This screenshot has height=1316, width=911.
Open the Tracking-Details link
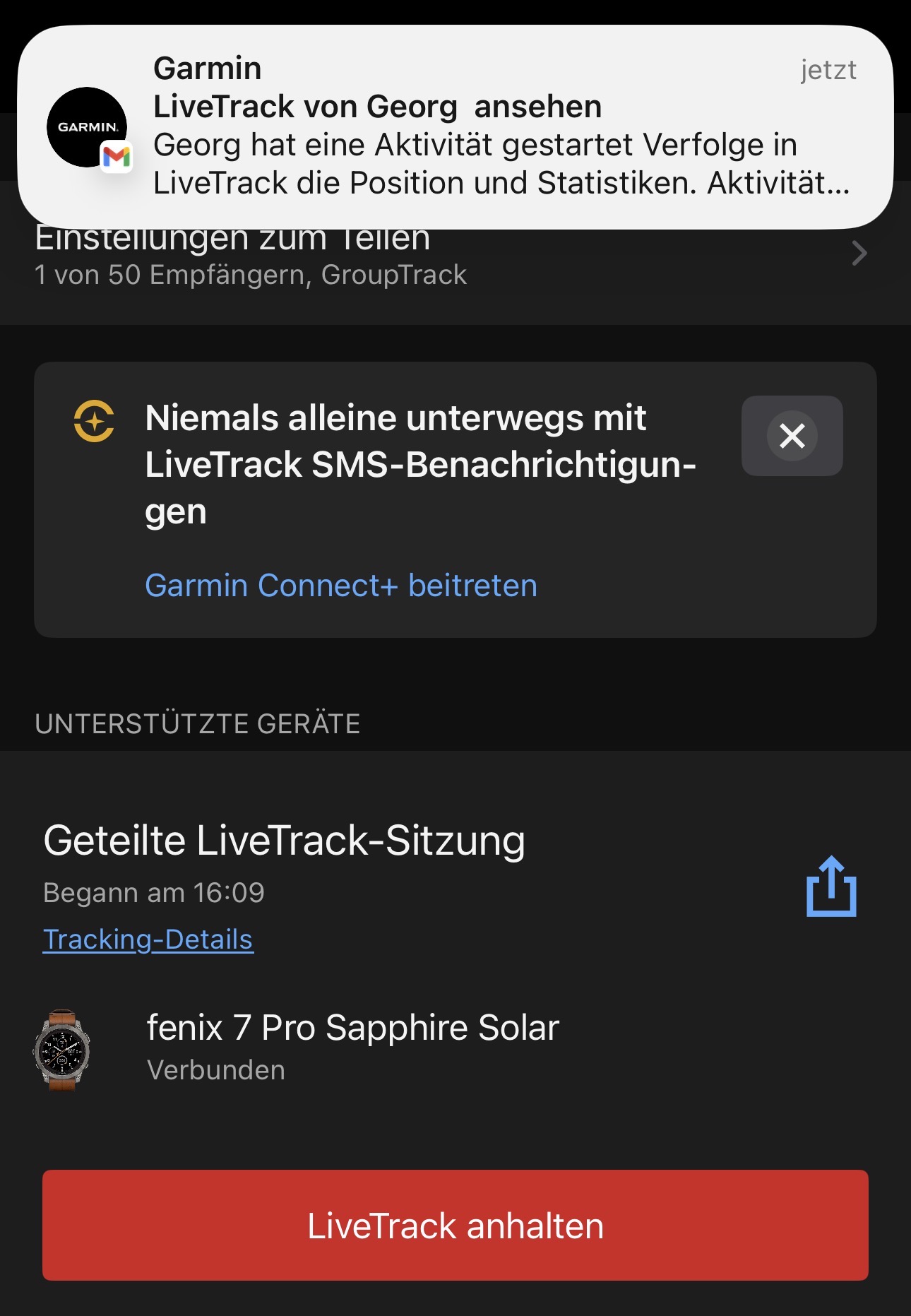tap(148, 939)
